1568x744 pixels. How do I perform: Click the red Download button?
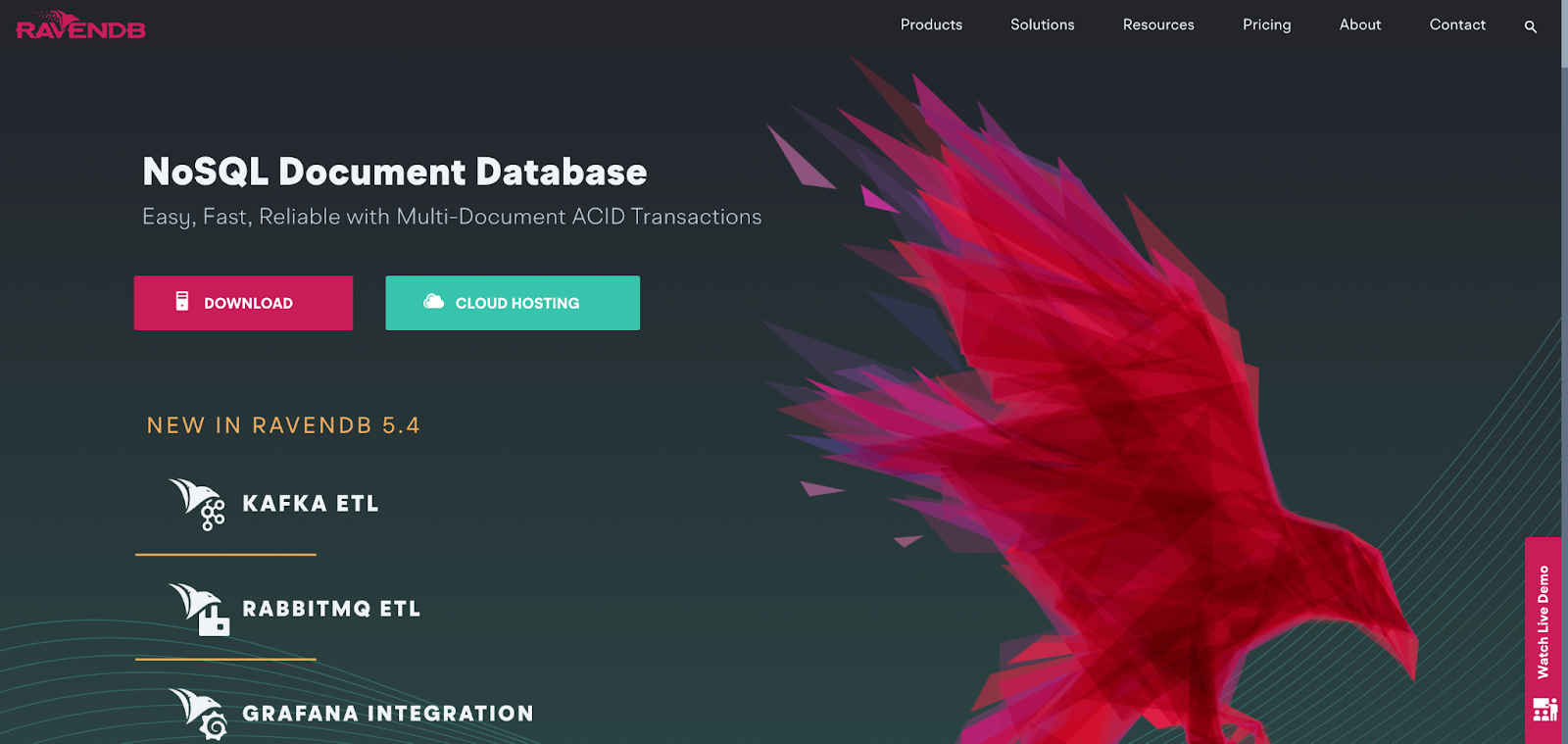[243, 303]
